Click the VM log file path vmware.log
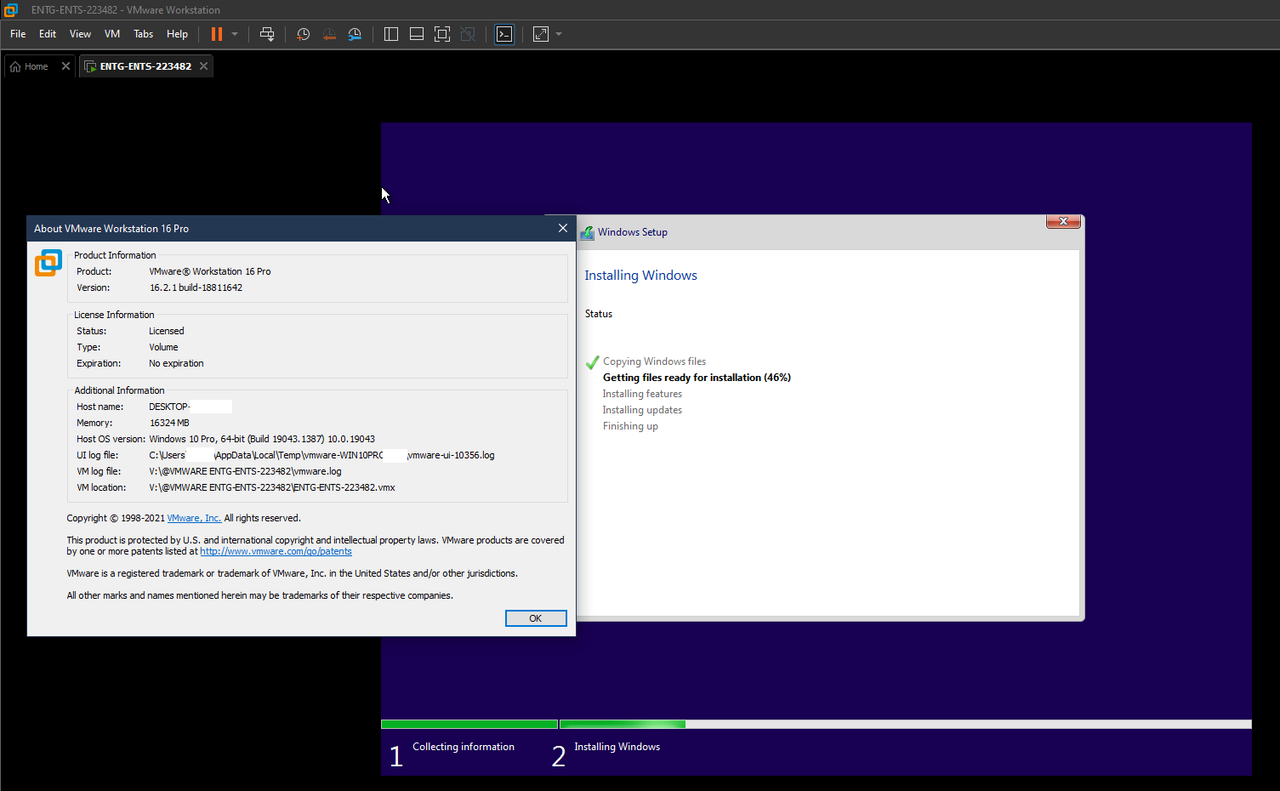Image resolution: width=1280 pixels, height=791 pixels. 245,471
